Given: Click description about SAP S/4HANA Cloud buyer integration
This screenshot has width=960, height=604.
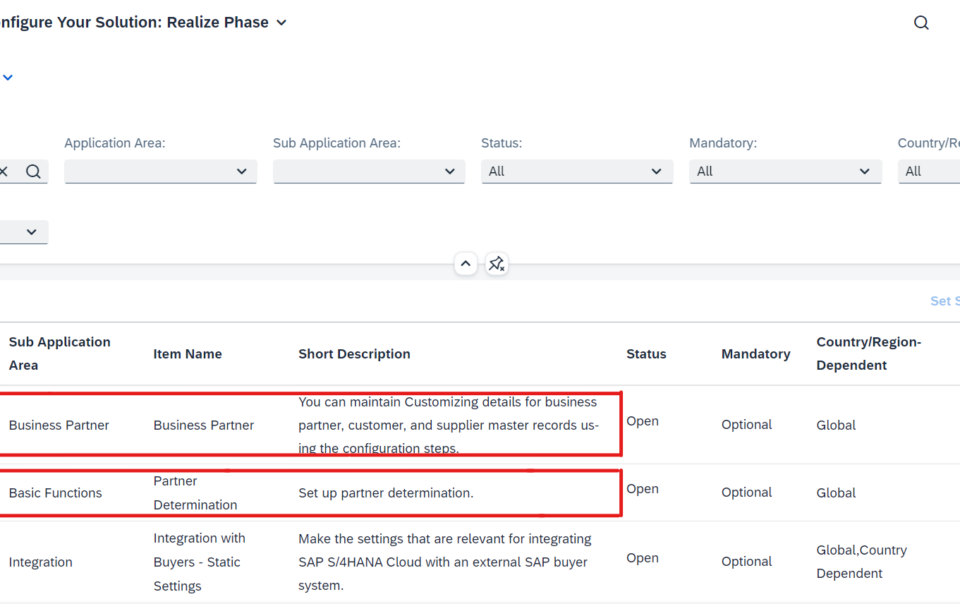Looking at the screenshot, I should [x=444, y=562].
